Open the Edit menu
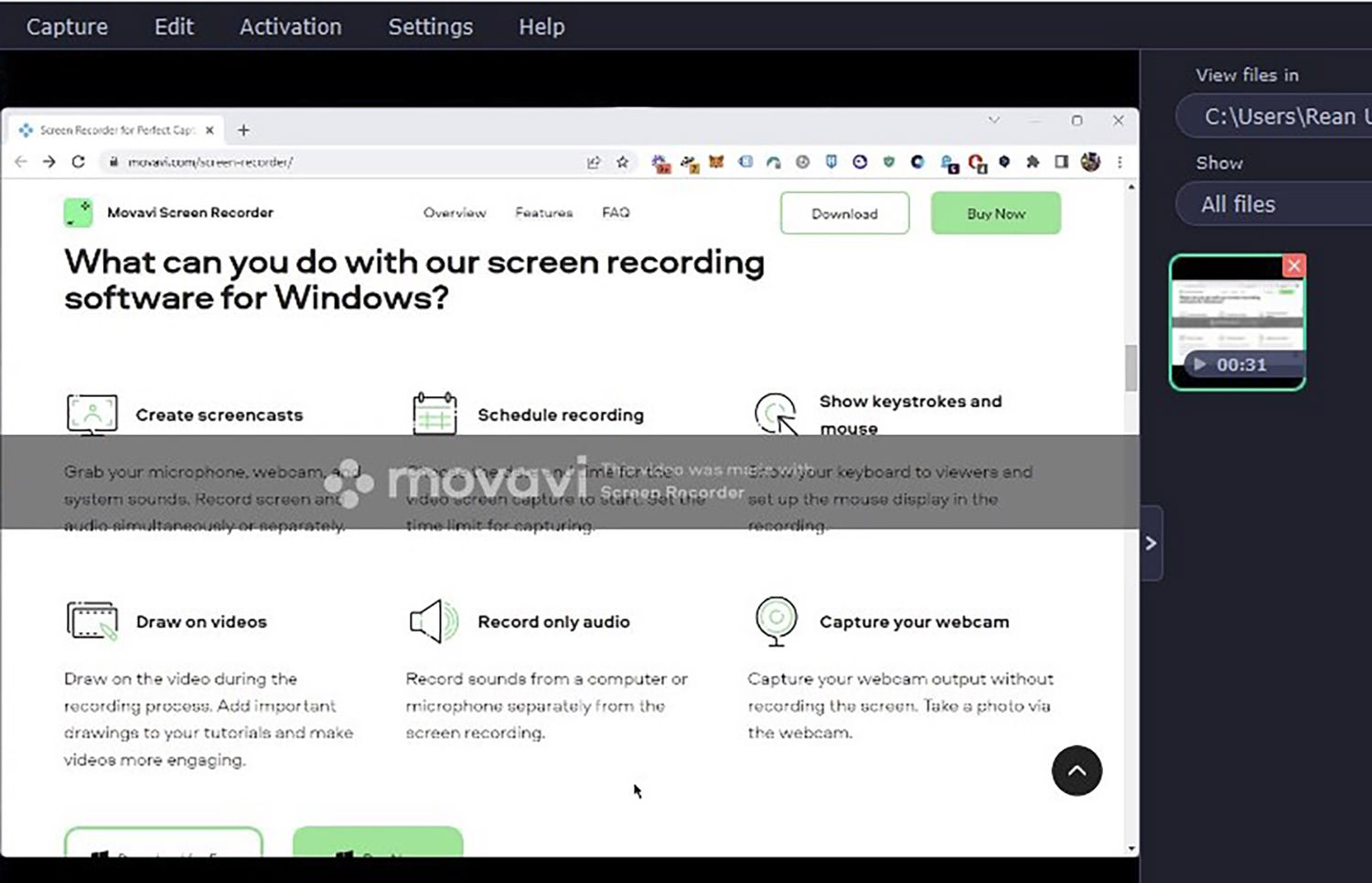 pyautogui.click(x=174, y=27)
